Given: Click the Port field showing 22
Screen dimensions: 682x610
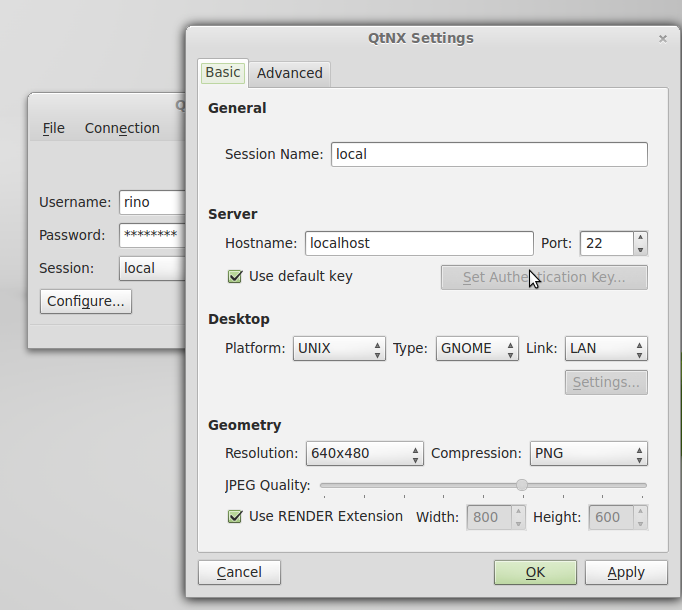Looking at the screenshot, I should pos(607,243).
